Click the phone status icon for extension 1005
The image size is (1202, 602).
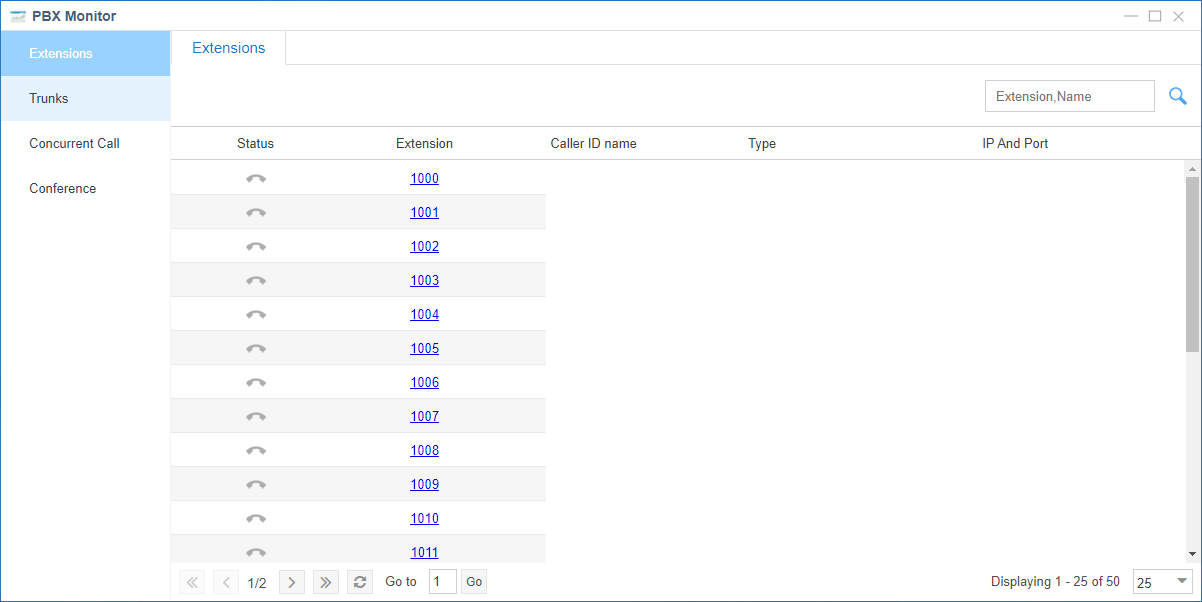coord(256,349)
